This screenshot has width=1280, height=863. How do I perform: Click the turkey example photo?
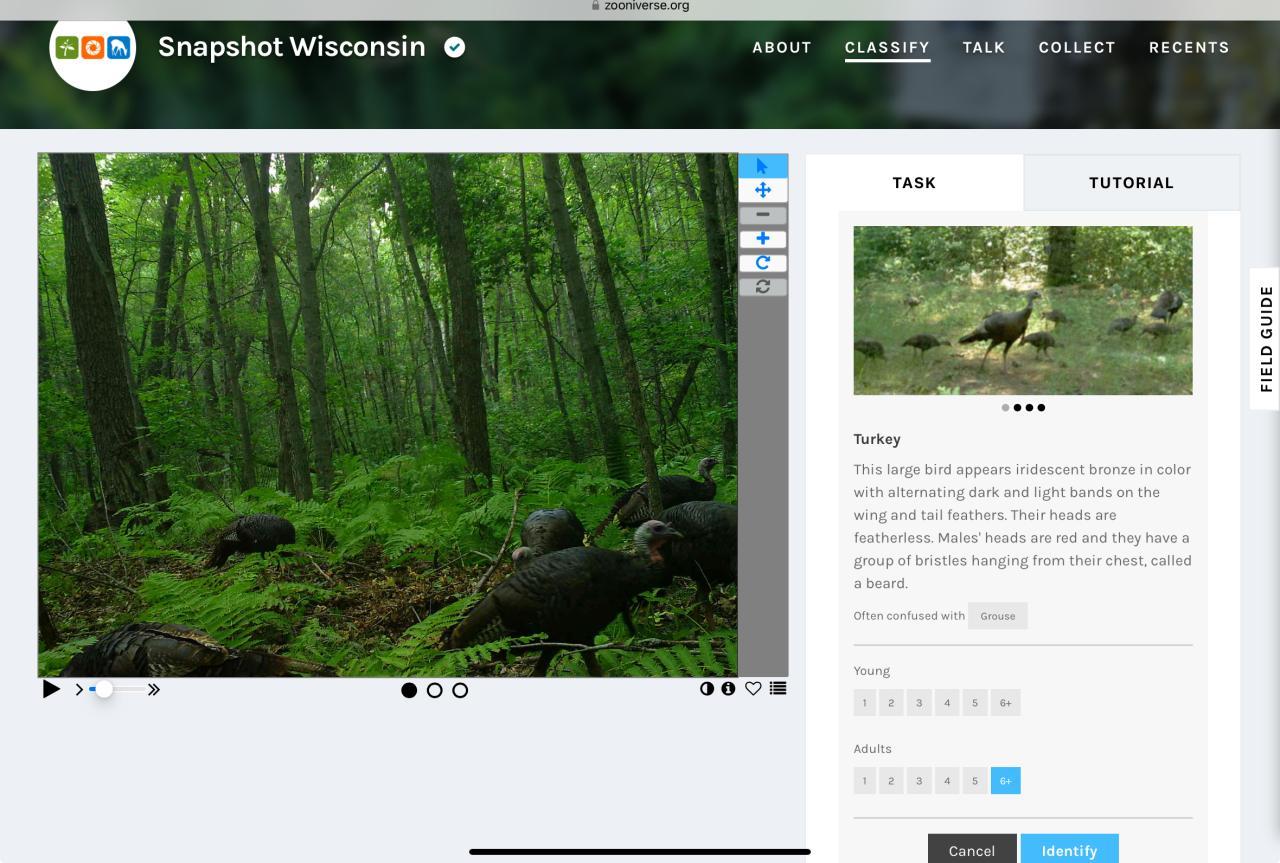pyautogui.click(x=1022, y=310)
